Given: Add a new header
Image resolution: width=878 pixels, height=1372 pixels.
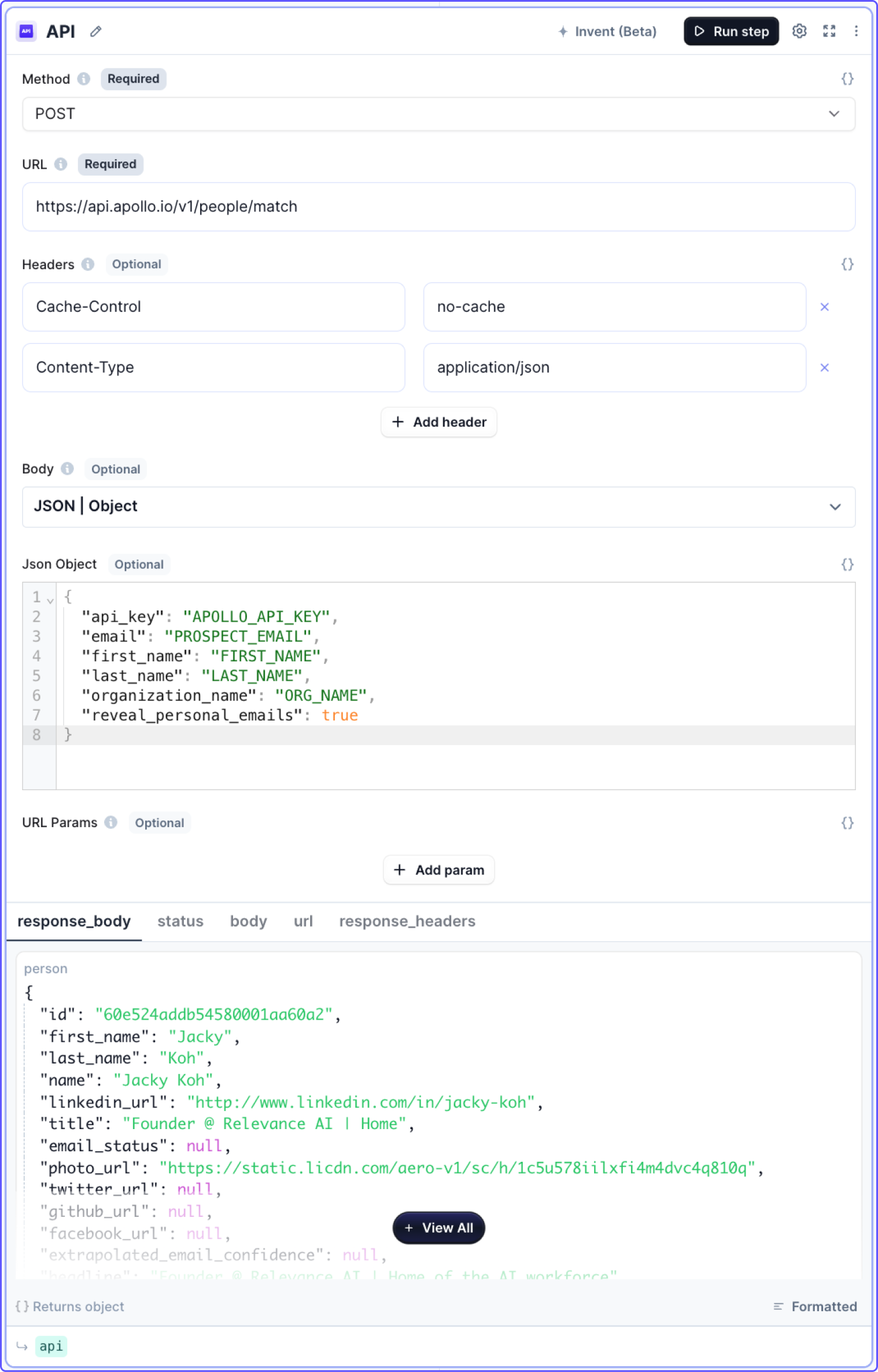Looking at the screenshot, I should (x=439, y=422).
